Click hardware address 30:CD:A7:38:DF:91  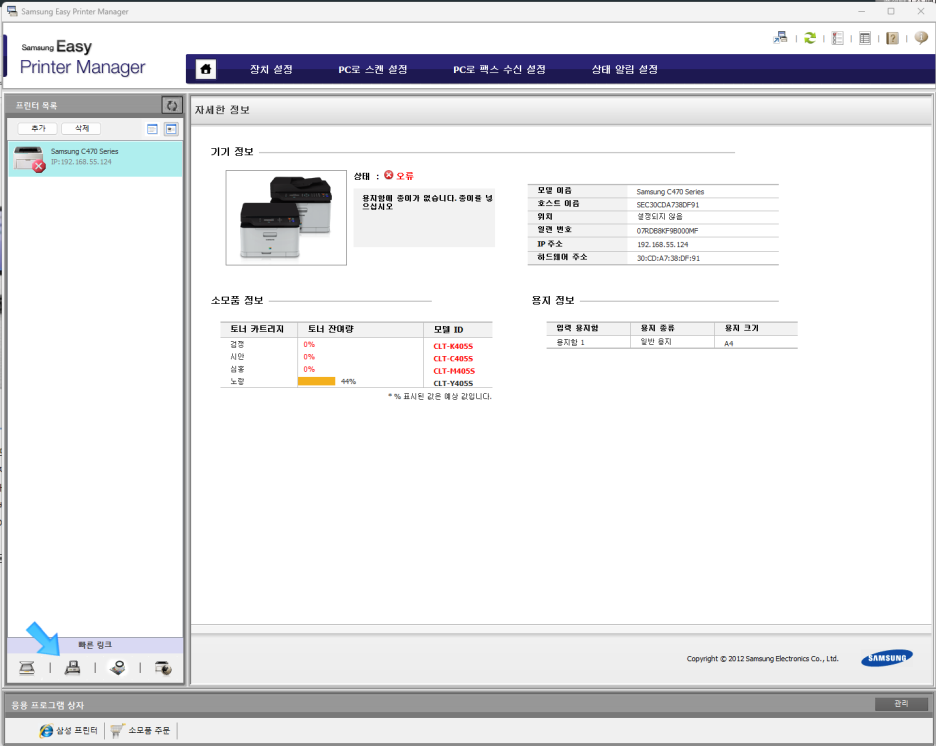coord(668,258)
